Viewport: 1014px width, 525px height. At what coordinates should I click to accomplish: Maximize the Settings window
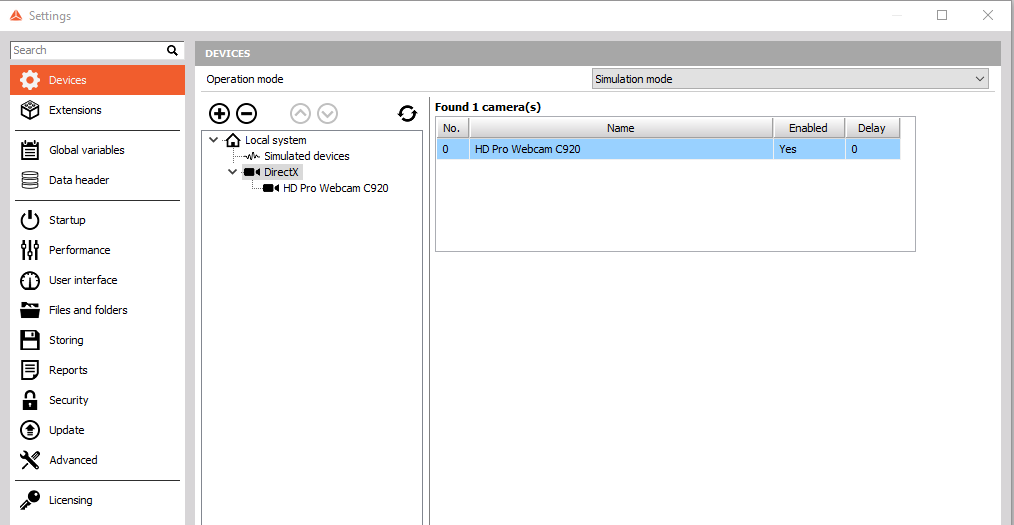click(x=942, y=15)
